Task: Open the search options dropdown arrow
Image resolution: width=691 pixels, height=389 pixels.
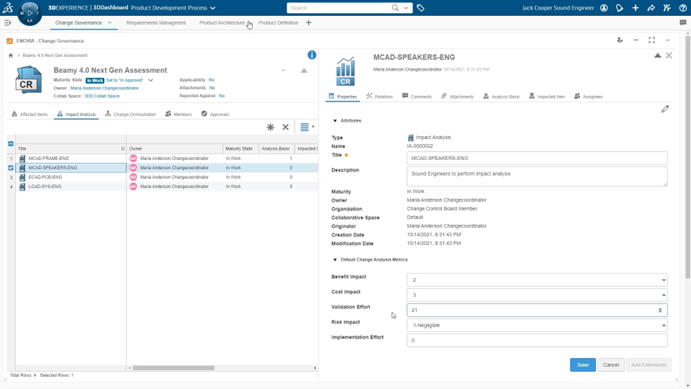Action: 405,8
